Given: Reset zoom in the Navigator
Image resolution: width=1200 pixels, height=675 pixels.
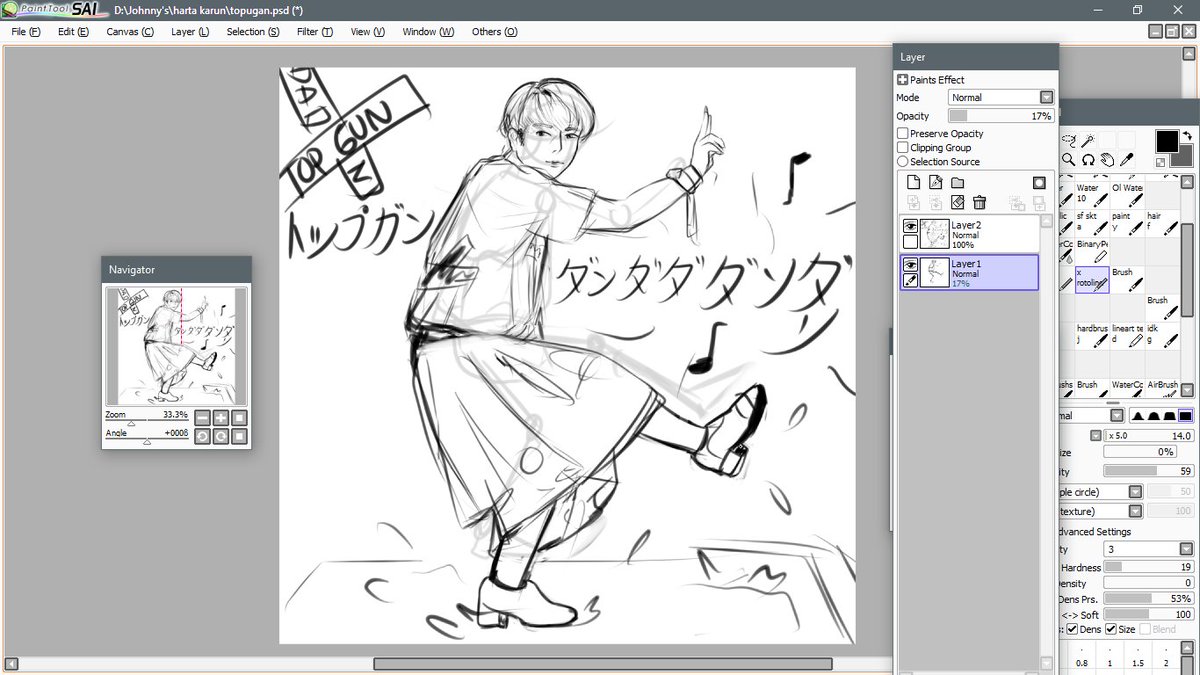Looking at the screenshot, I should tap(239, 418).
